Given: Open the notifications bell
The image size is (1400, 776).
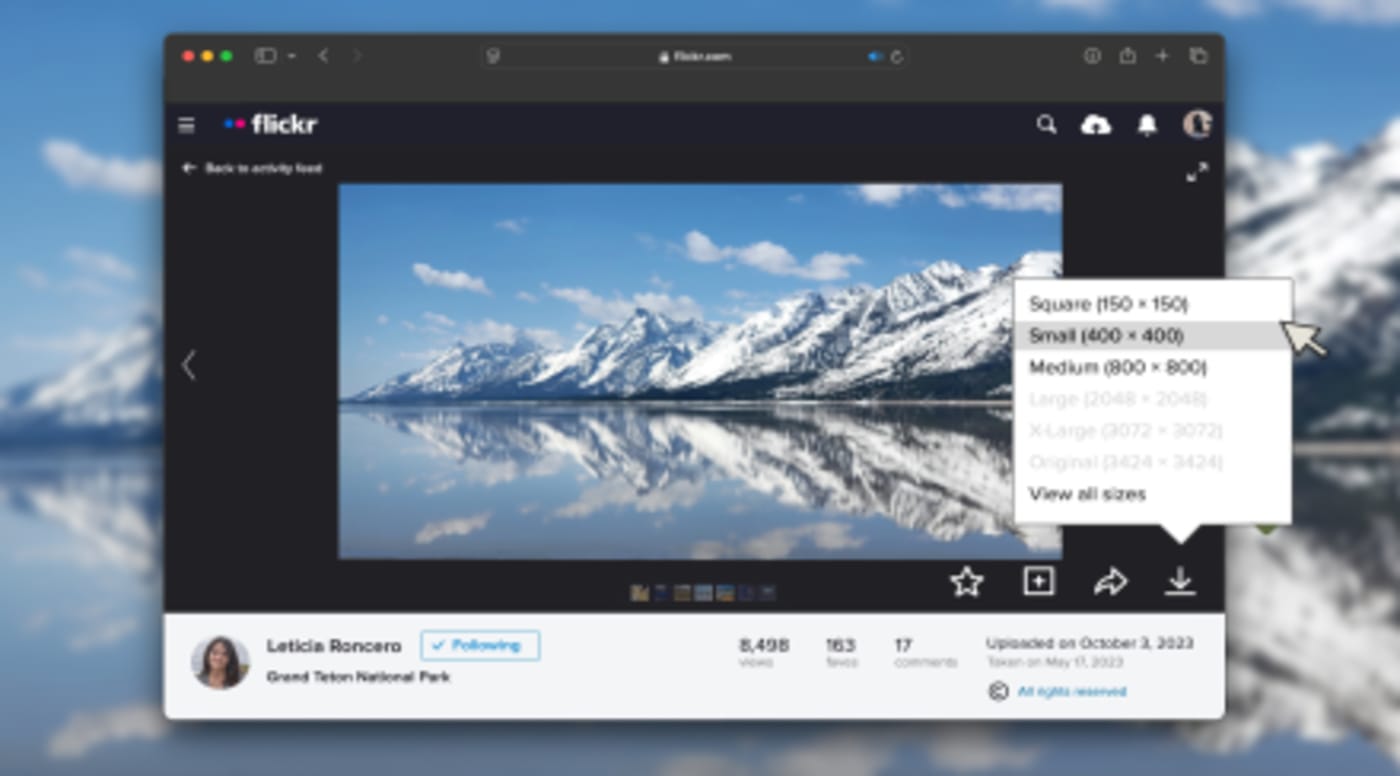Looking at the screenshot, I should pyautogui.click(x=1147, y=125).
